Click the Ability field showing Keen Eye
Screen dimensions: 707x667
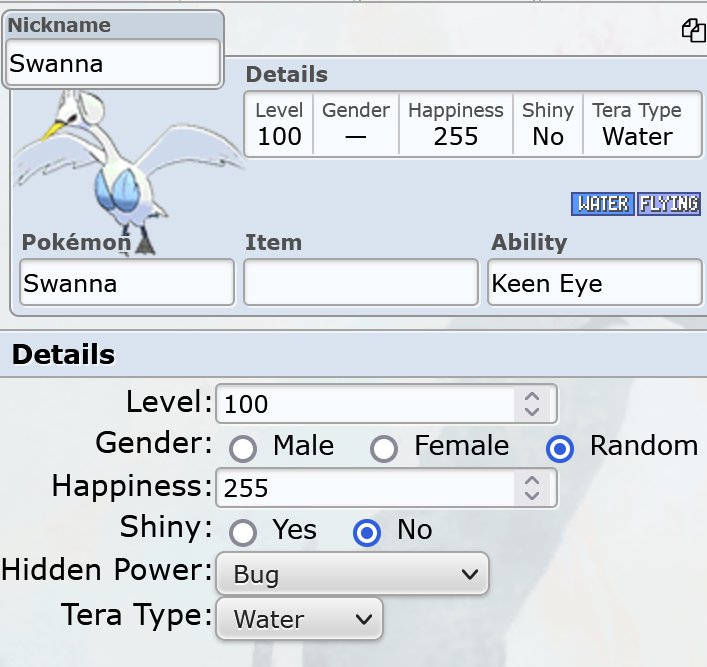click(x=595, y=282)
